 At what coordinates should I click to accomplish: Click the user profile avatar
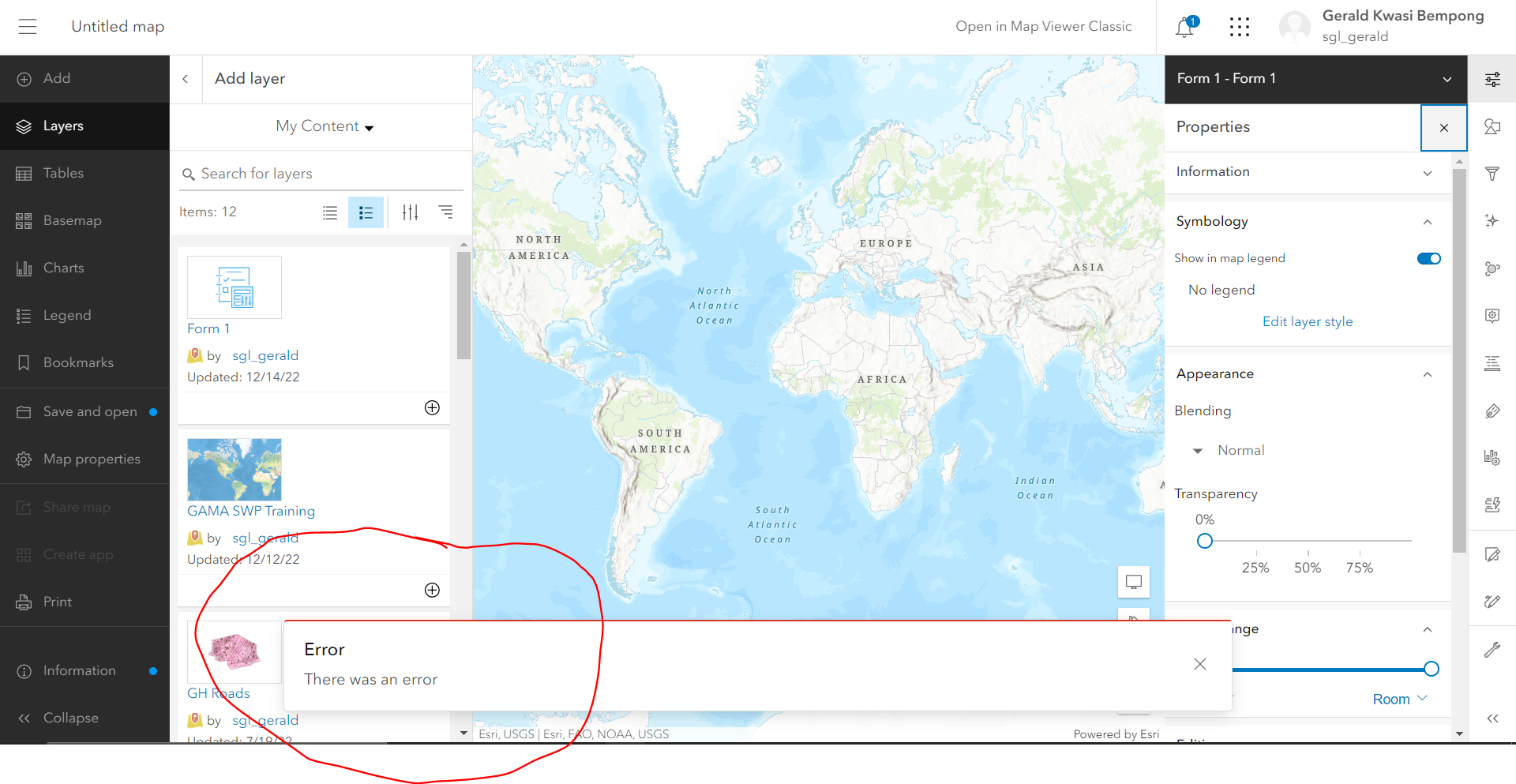pyautogui.click(x=1295, y=27)
